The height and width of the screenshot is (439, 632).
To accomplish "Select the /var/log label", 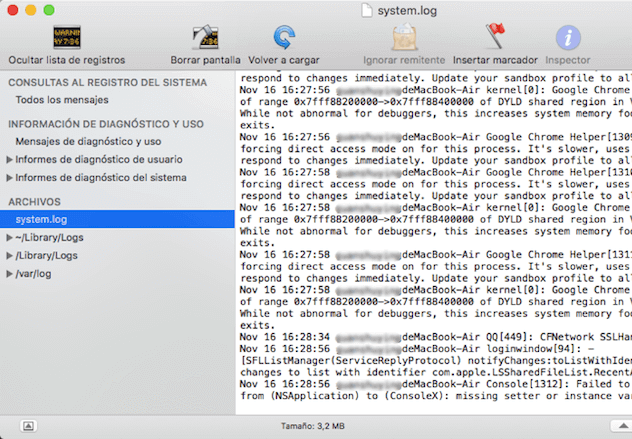I will tap(33, 274).
